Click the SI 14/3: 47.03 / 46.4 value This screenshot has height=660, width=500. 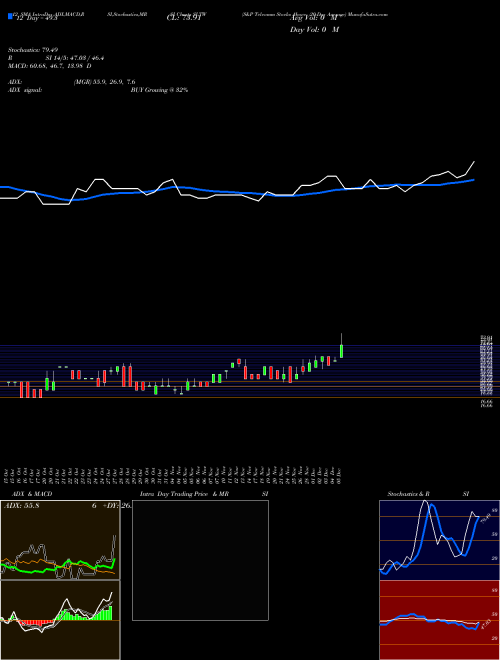pos(76,58)
